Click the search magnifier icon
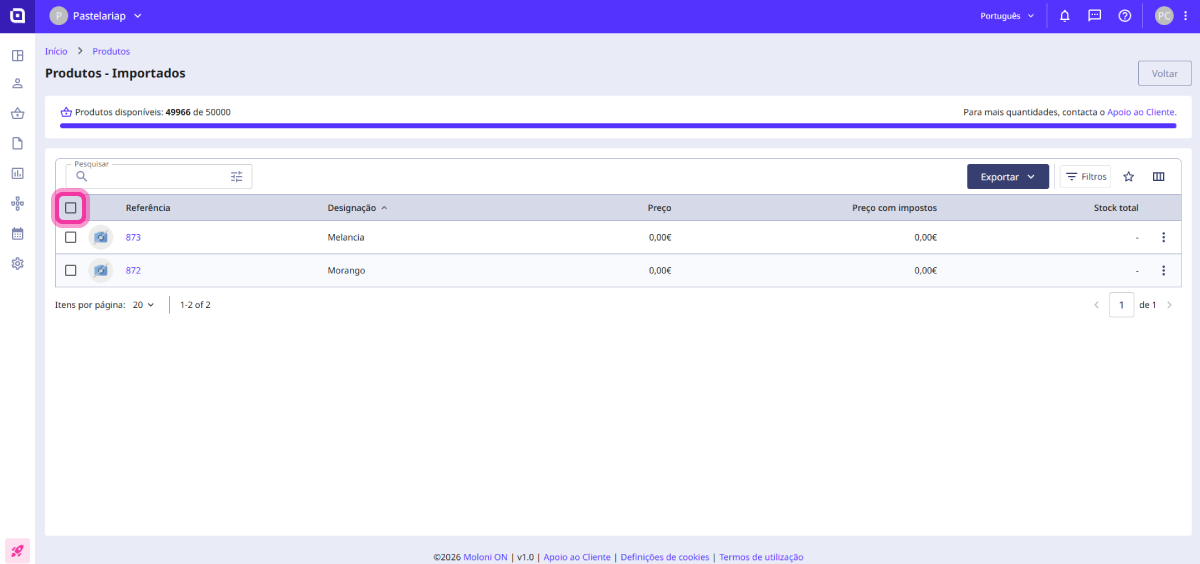The height and width of the screenshot is (564, 1200). (x=82, y=176)
